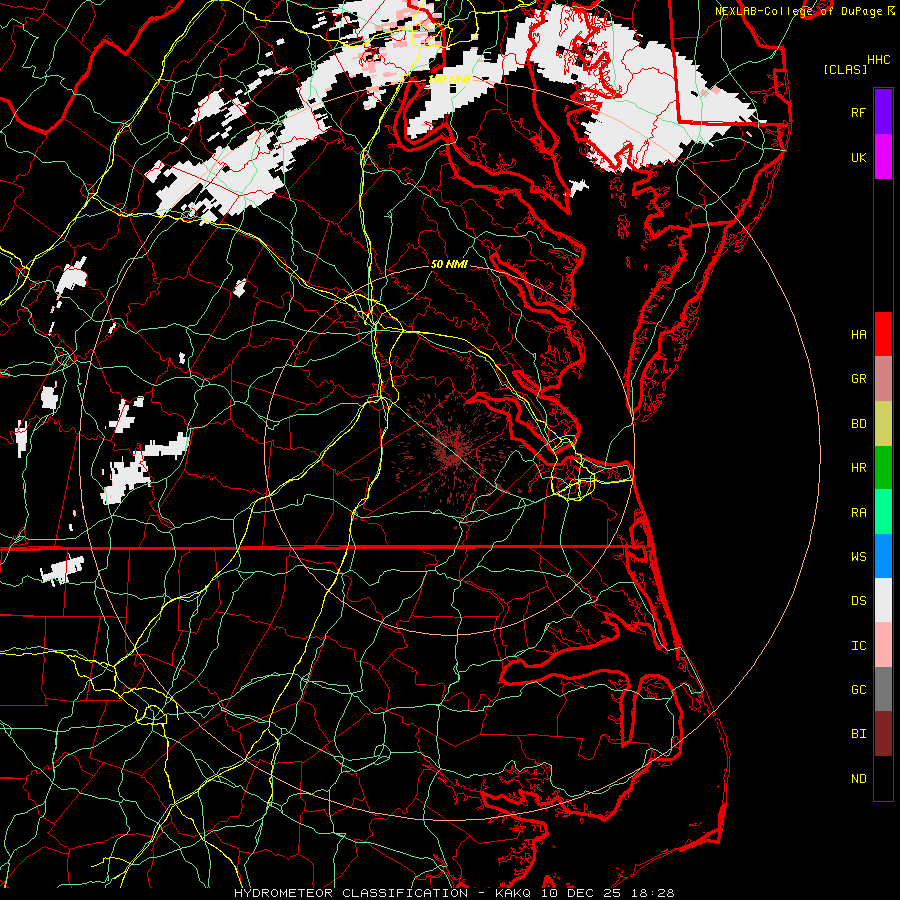Click the ND legend label

858,778
